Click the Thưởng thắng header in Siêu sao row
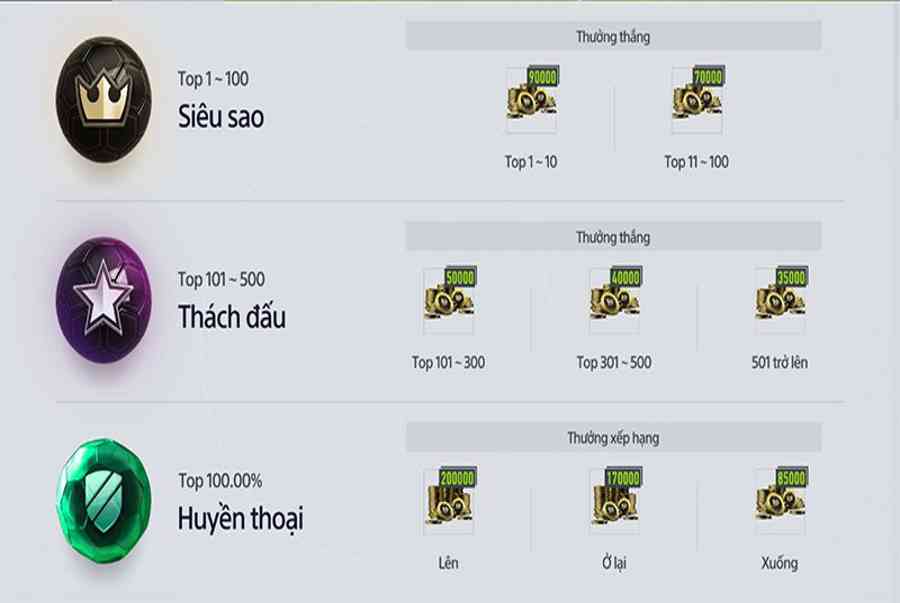Viewport: 900px width, 603px height. point(614,36)
